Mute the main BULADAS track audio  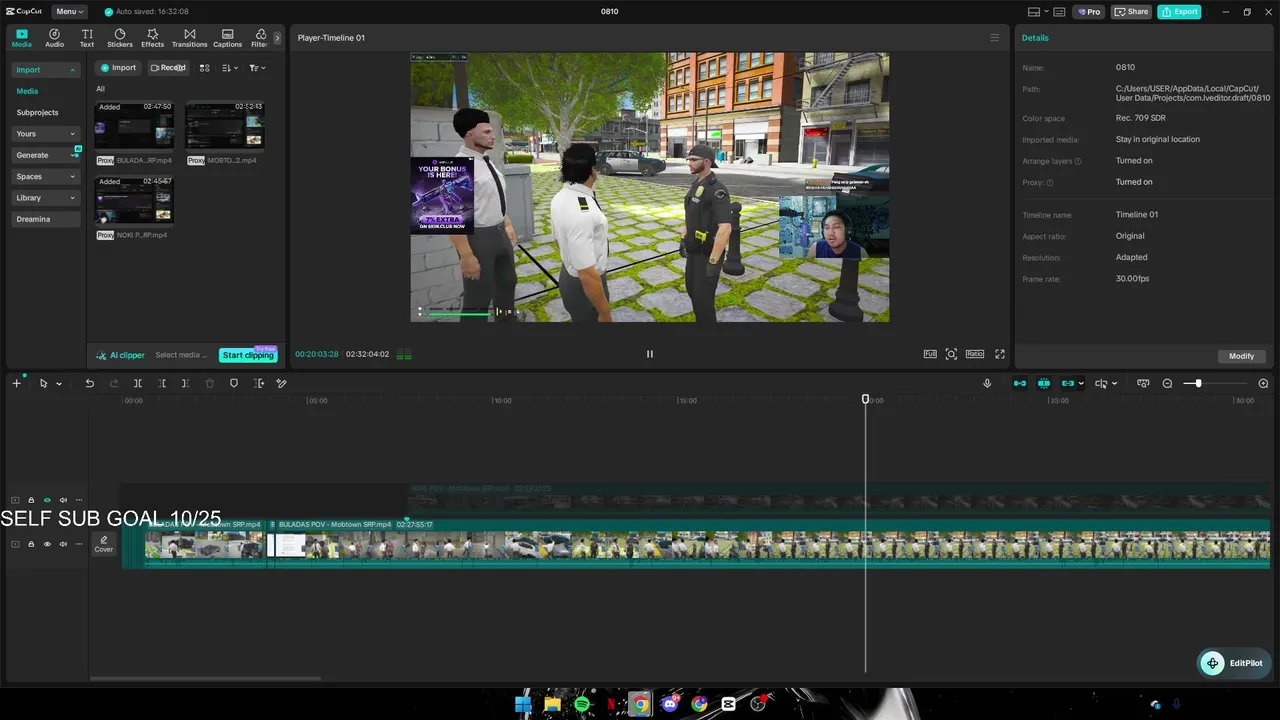(63, 544)
